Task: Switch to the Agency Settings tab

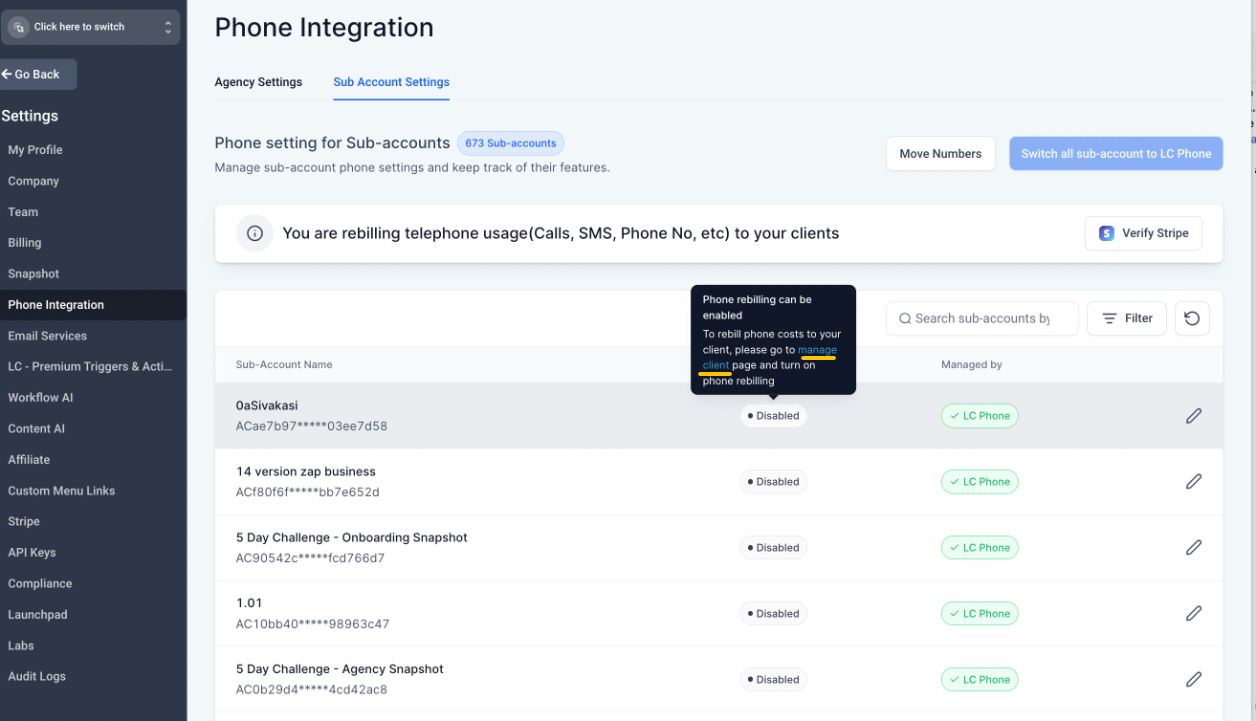Action: 258,82
